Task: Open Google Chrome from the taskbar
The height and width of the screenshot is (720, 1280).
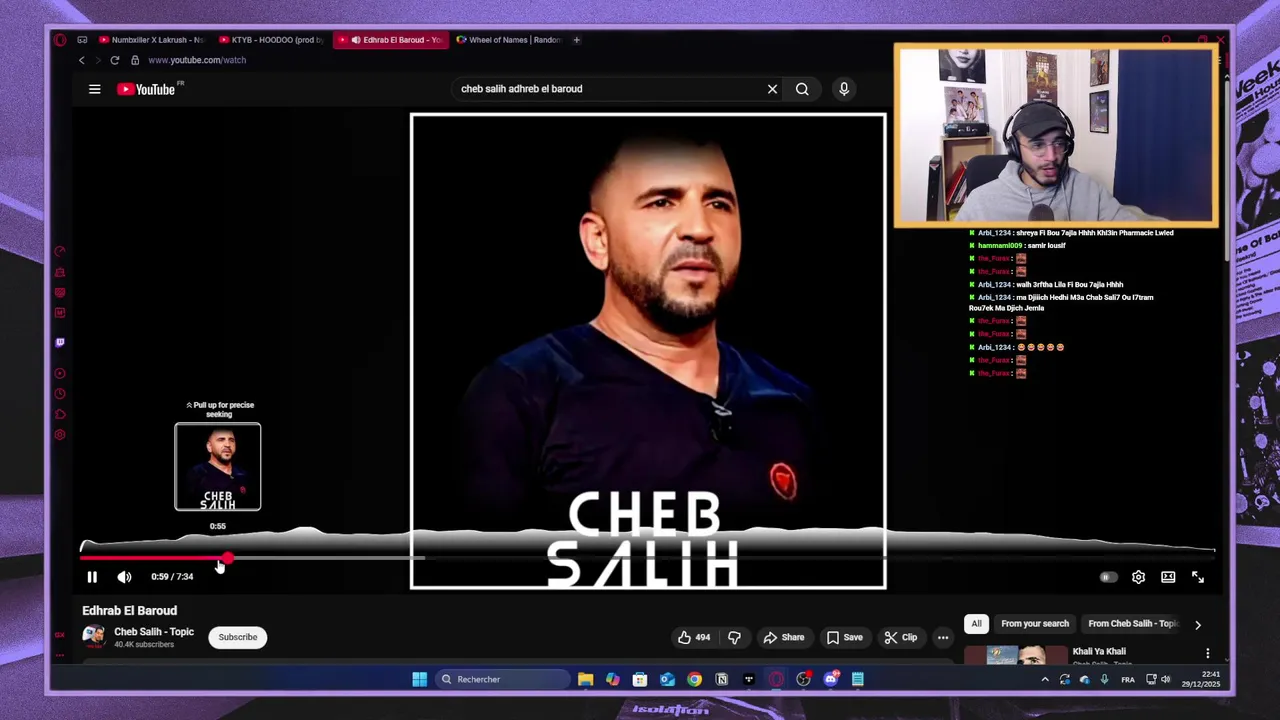Action: pyautogui.click(x=694, y=679)
